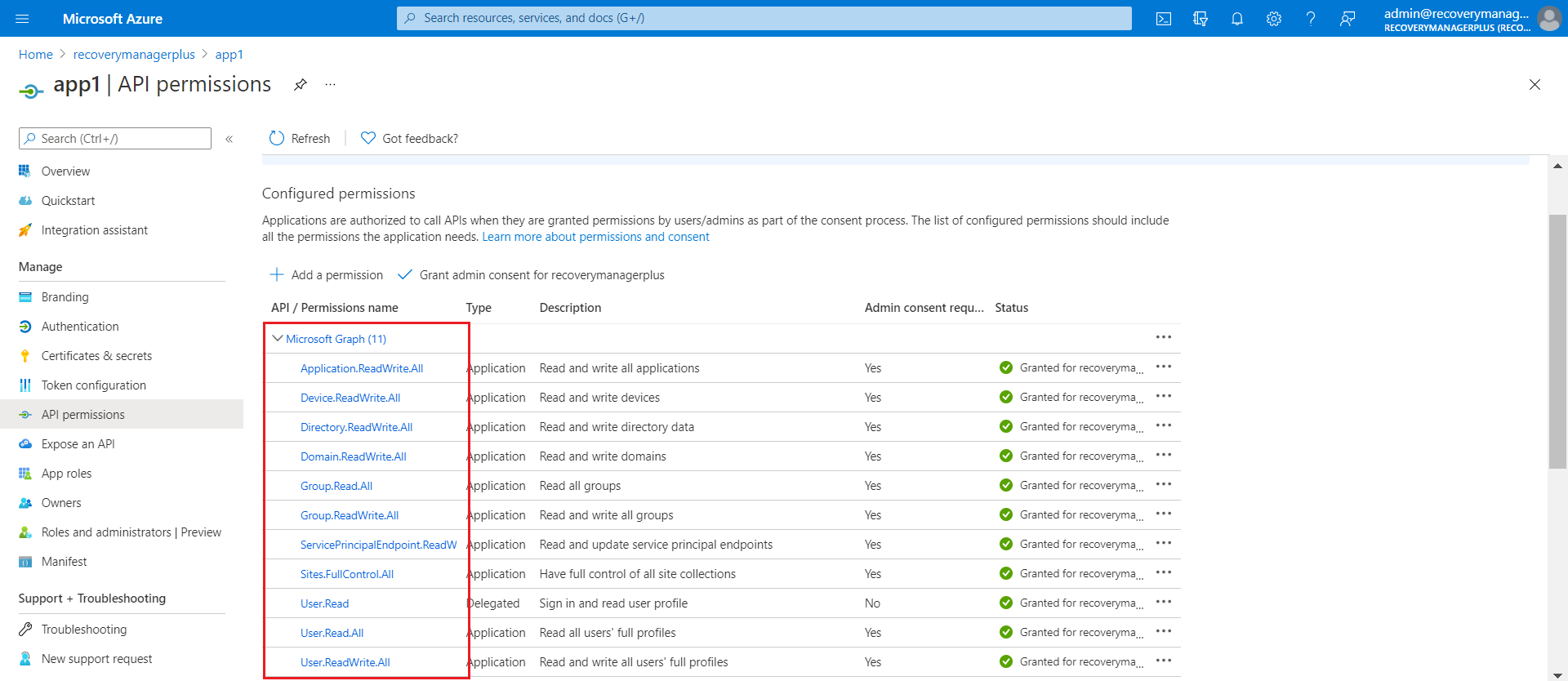
Task: Click Add a permission
Action: [327, 275]
